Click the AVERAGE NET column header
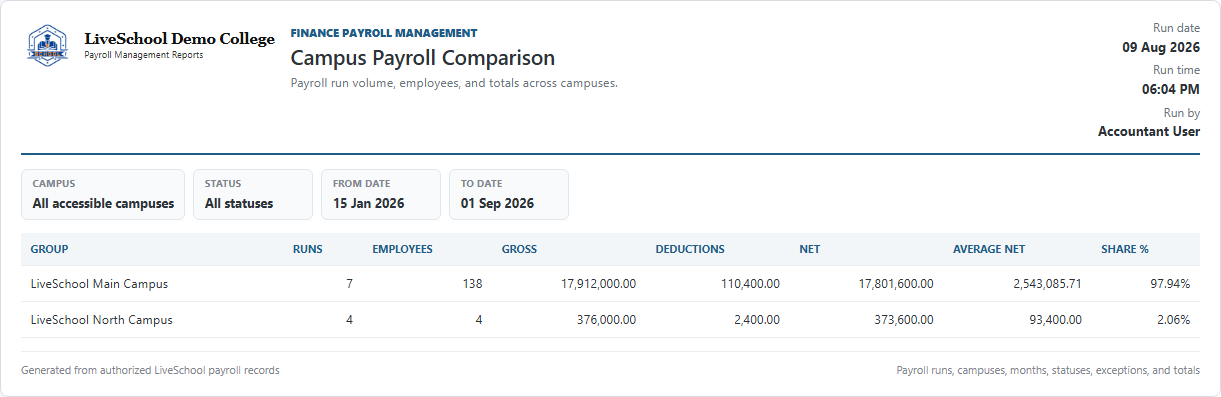 pyautogui.click(x=989, y=249)
